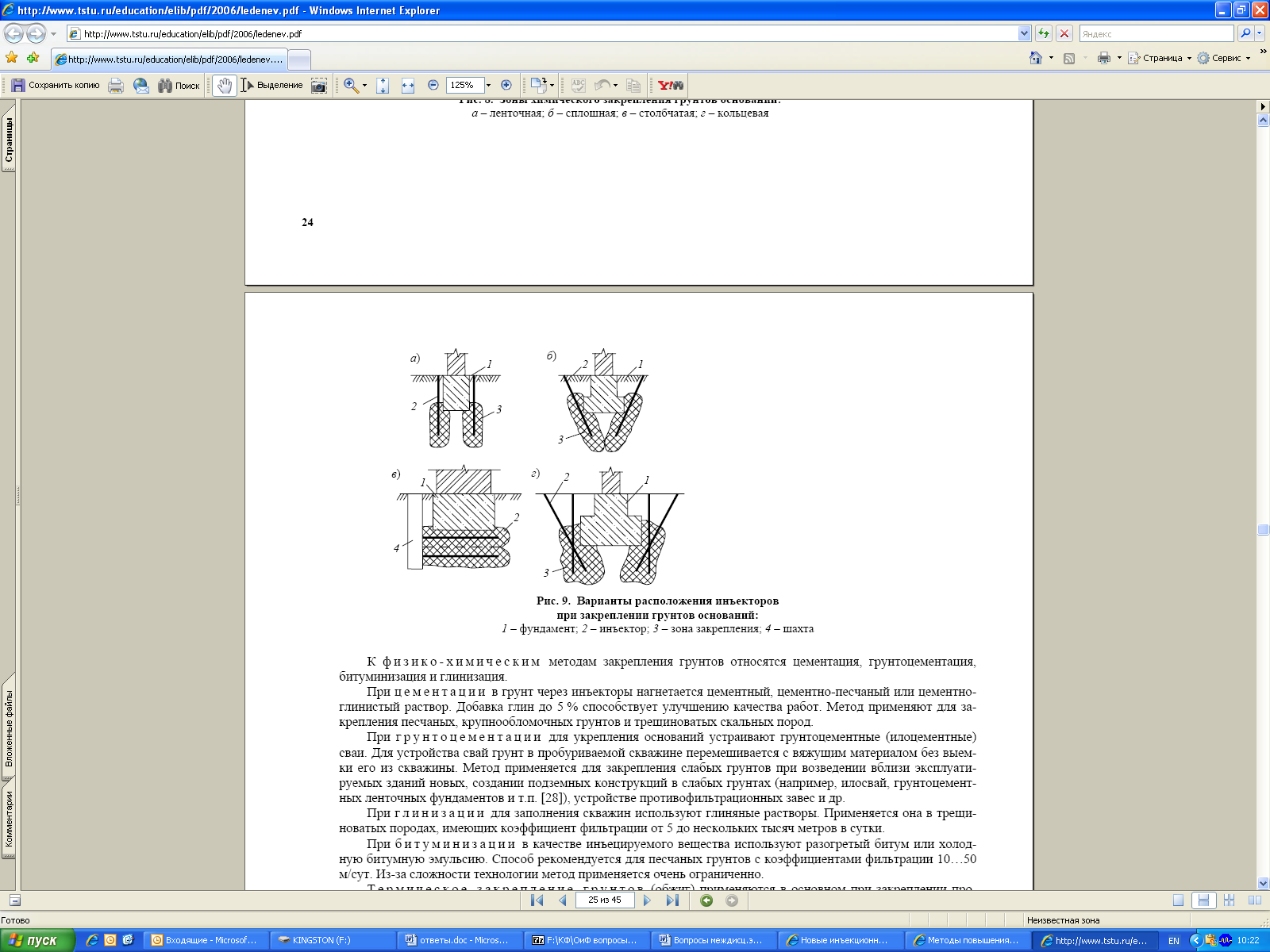Switch to single page layout
This screenshot has height=952, width=1270.
(1178, 900)
